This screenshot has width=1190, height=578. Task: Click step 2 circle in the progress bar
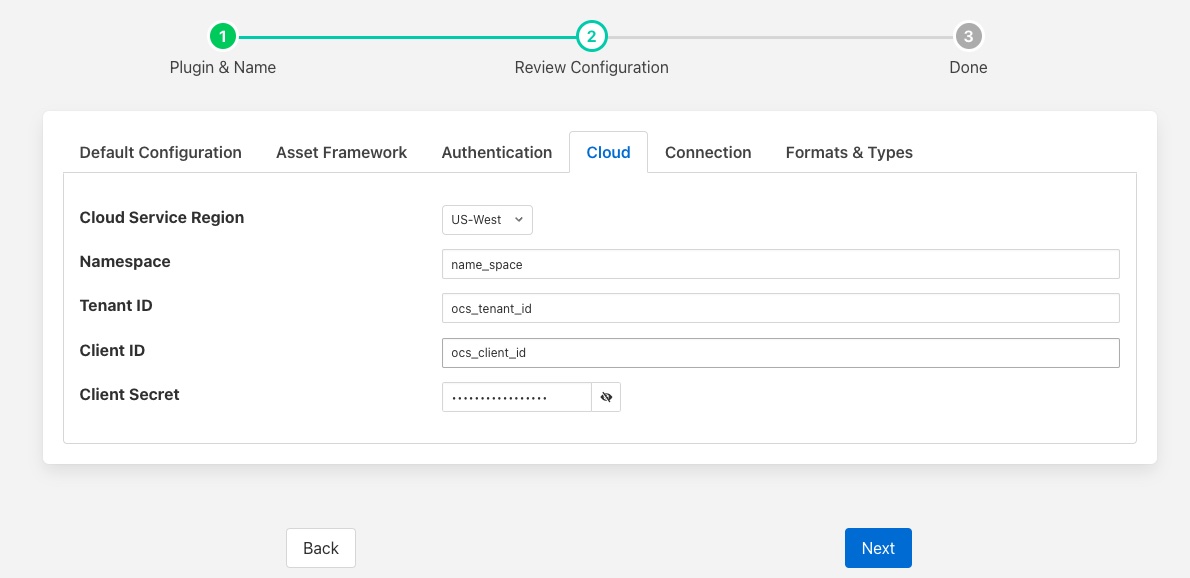[591, 37]
